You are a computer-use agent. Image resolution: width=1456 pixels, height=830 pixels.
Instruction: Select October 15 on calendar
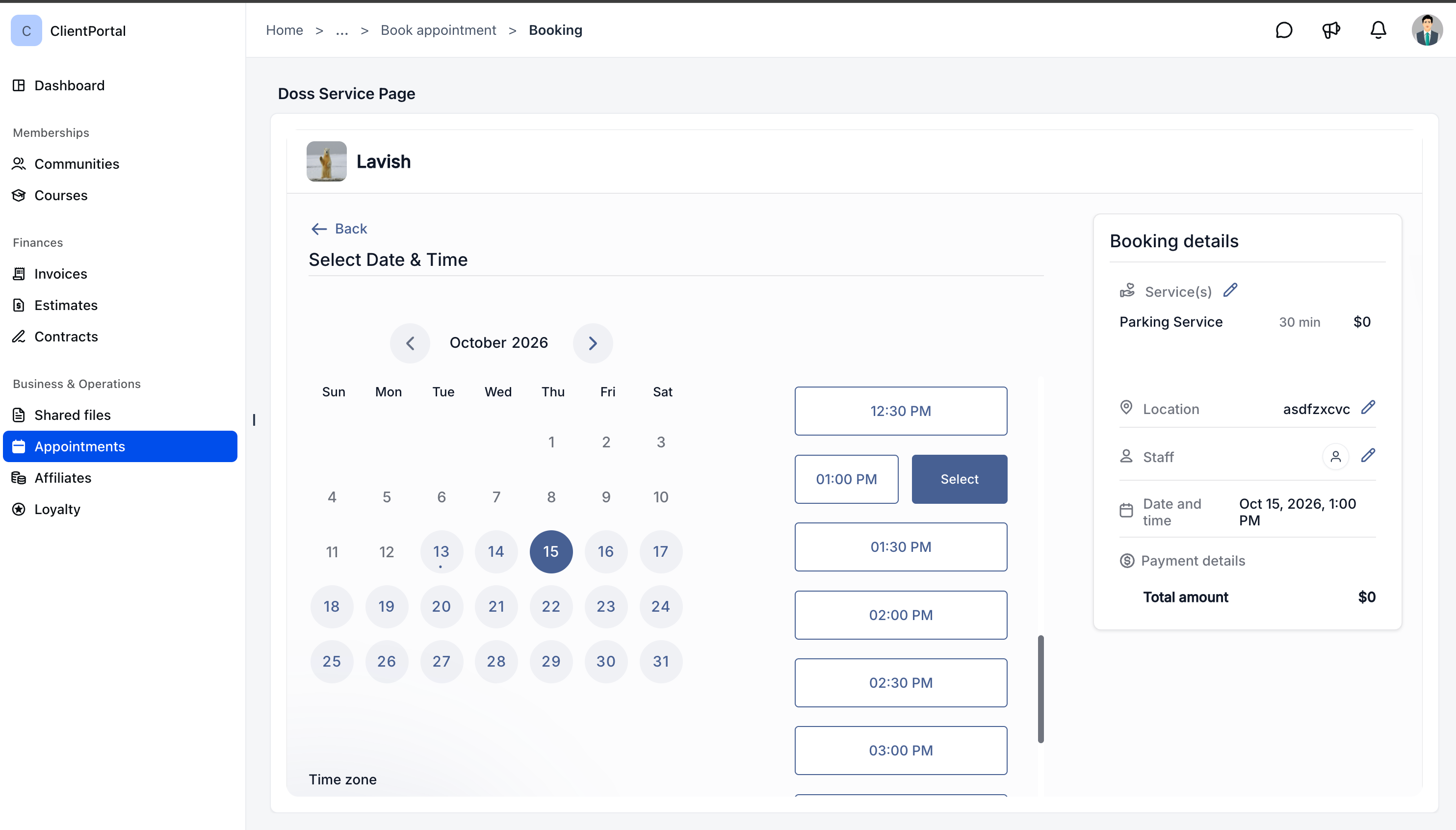[551, 552]
